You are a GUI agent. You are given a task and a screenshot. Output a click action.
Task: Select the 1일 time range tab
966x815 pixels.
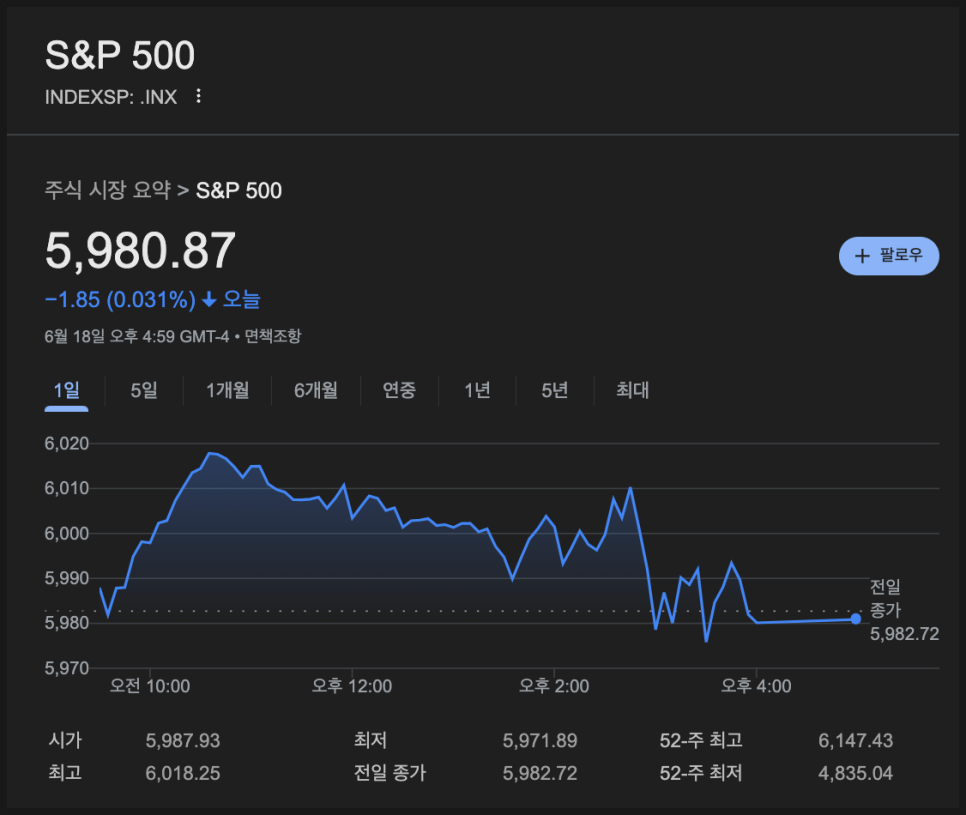[x=67, y=391]
